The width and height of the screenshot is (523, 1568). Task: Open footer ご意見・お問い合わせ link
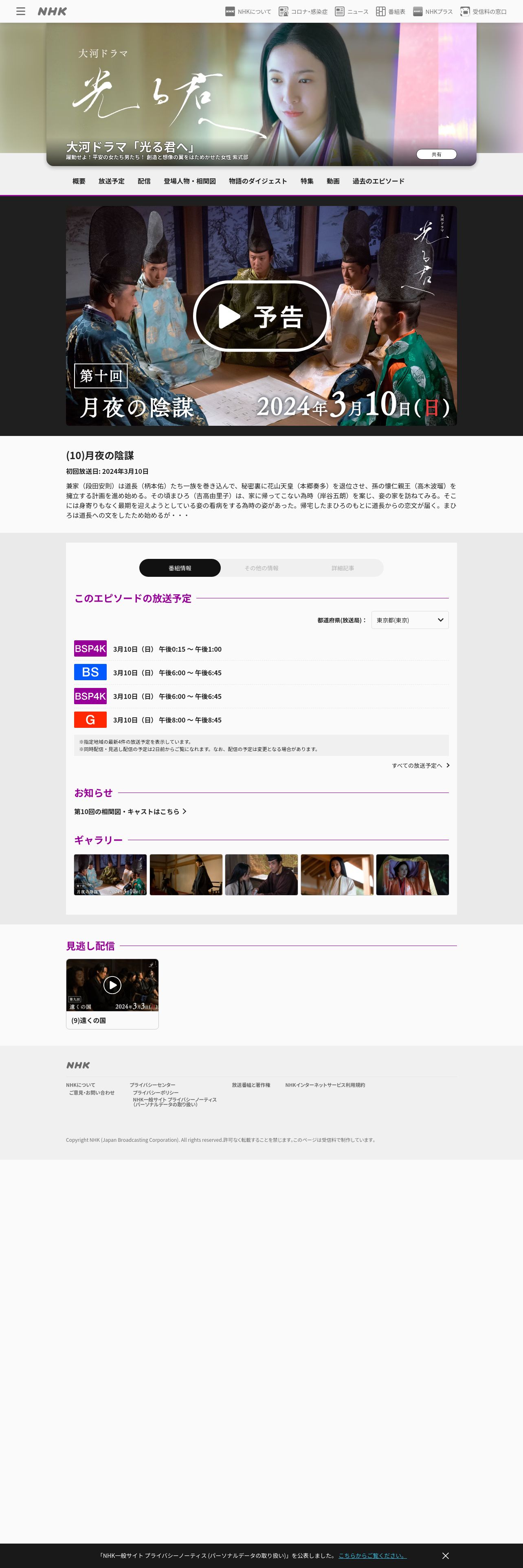point(91,1093)
